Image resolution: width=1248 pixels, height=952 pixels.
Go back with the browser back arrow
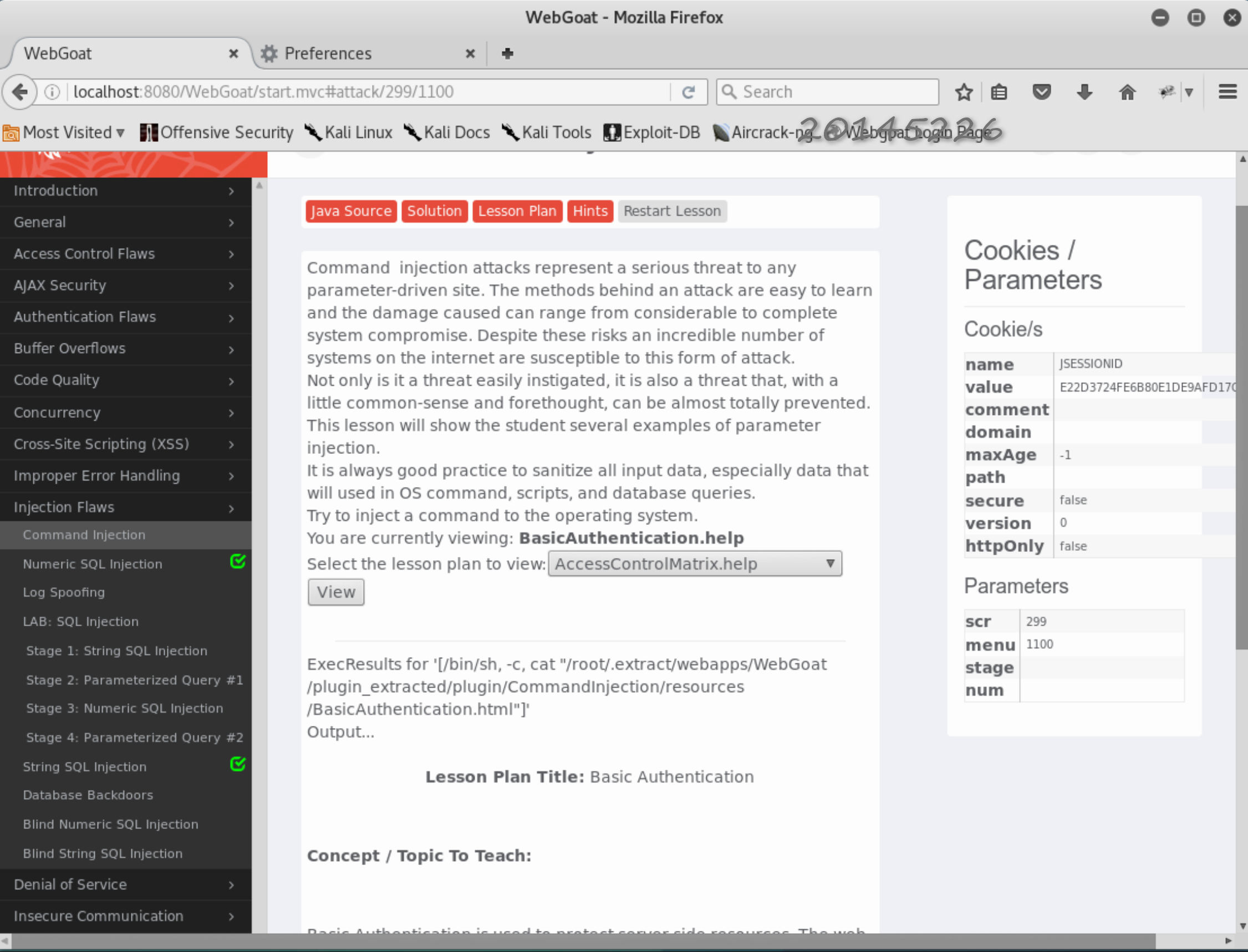[x=20, y=92]
